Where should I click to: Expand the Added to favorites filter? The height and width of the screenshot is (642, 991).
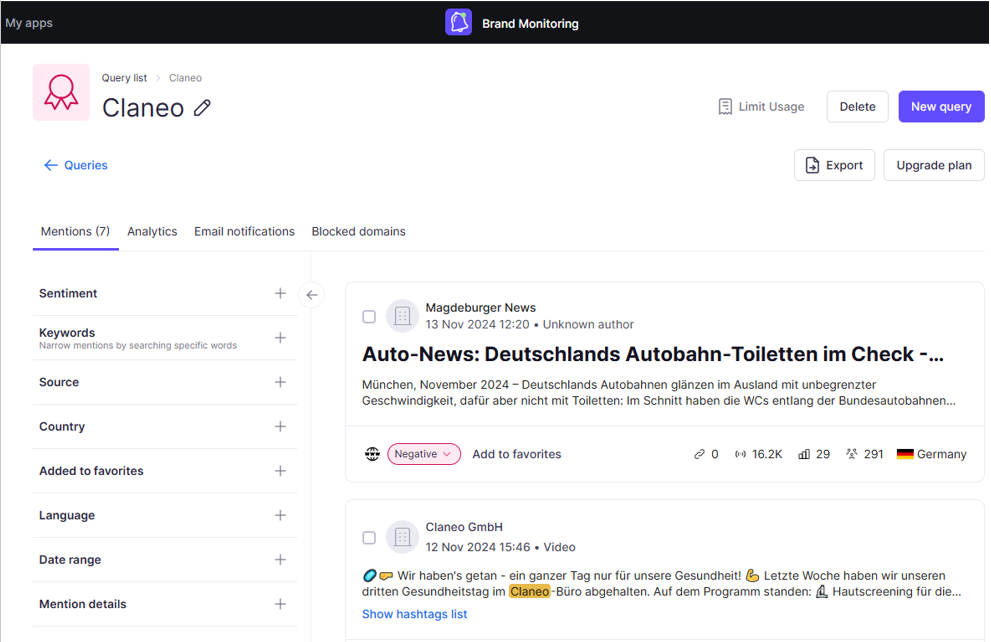point(280,471)
